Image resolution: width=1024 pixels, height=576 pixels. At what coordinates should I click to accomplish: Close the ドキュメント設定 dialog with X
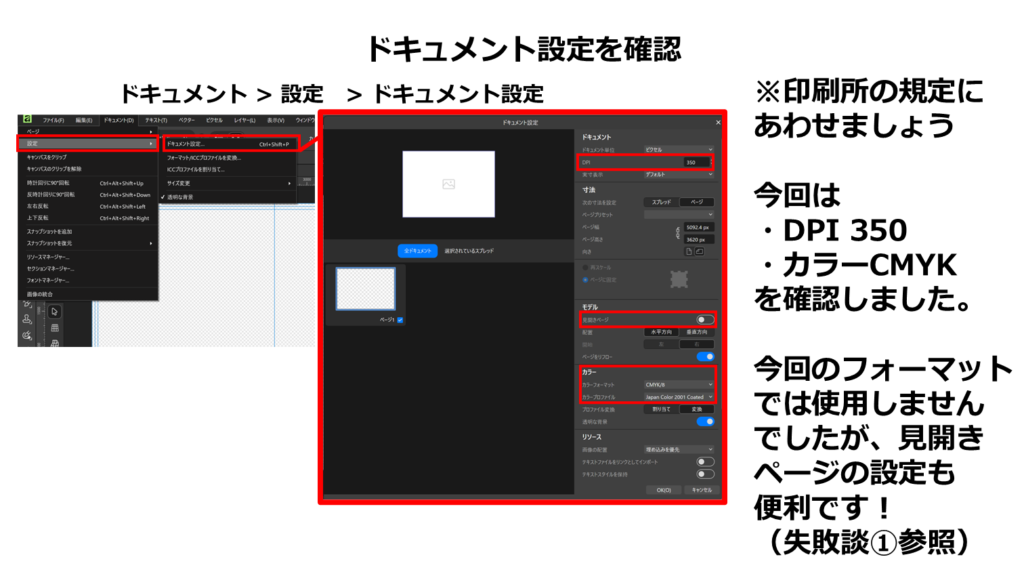[x=718, y=122]
